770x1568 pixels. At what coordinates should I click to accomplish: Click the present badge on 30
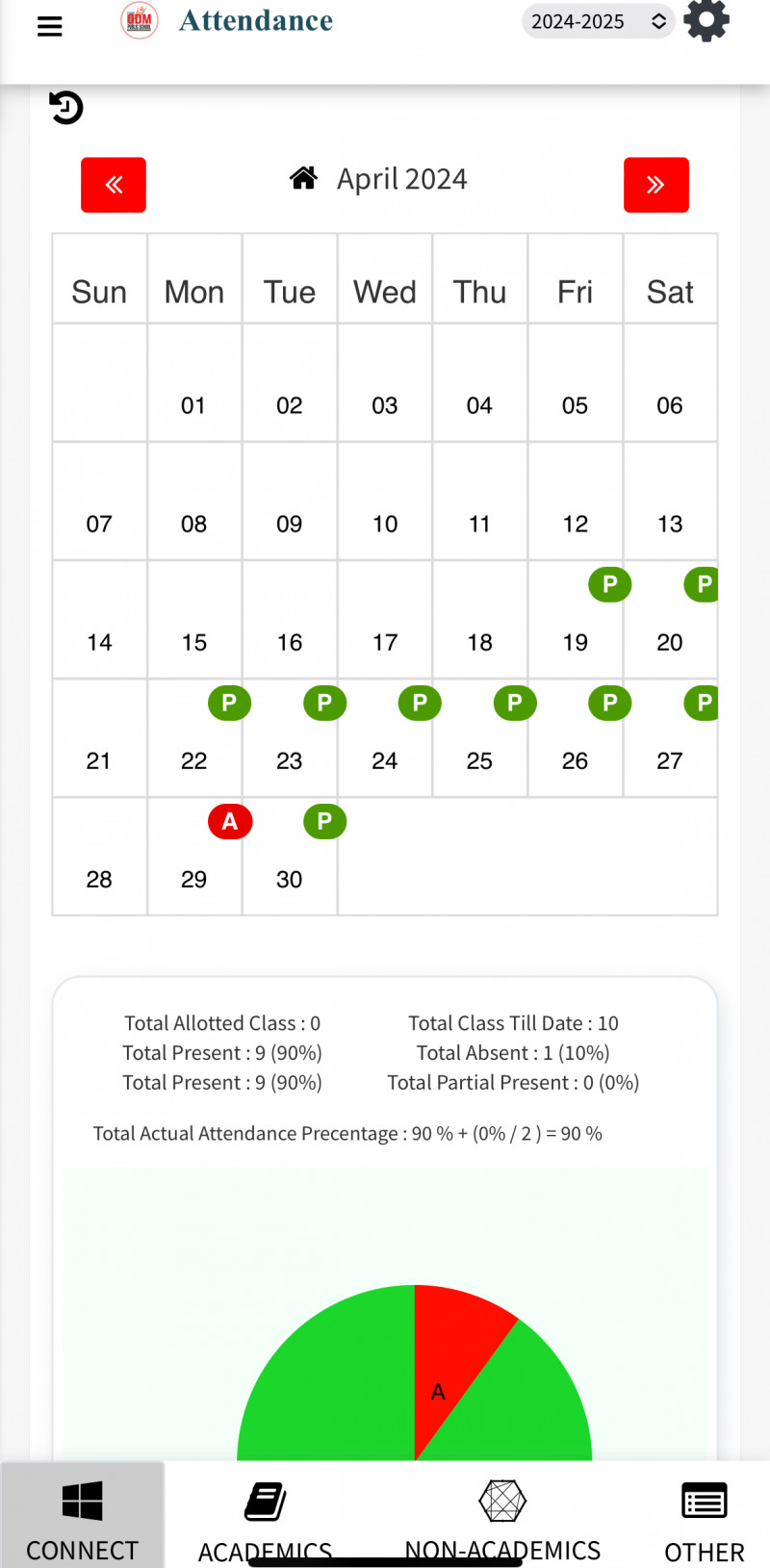tap(324, 821)
